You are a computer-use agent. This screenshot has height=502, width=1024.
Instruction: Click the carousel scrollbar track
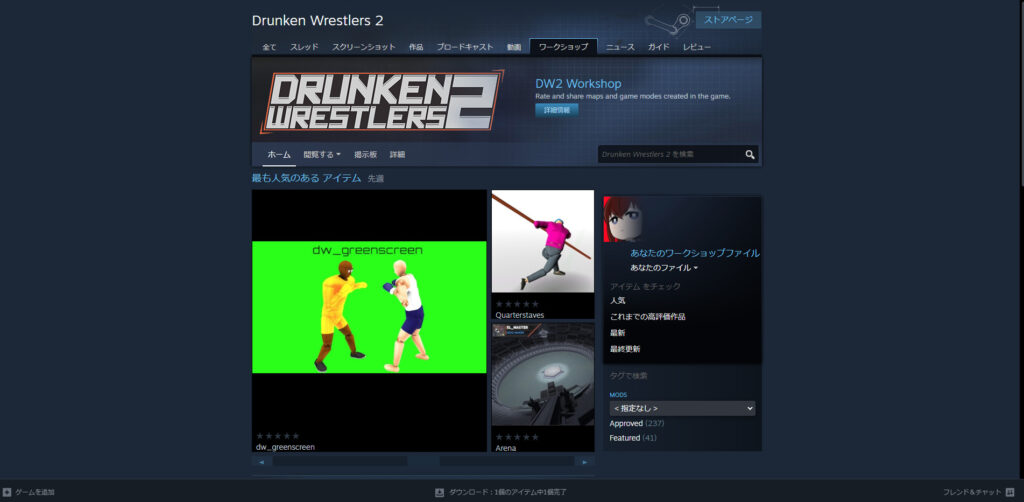coord(423,462)
